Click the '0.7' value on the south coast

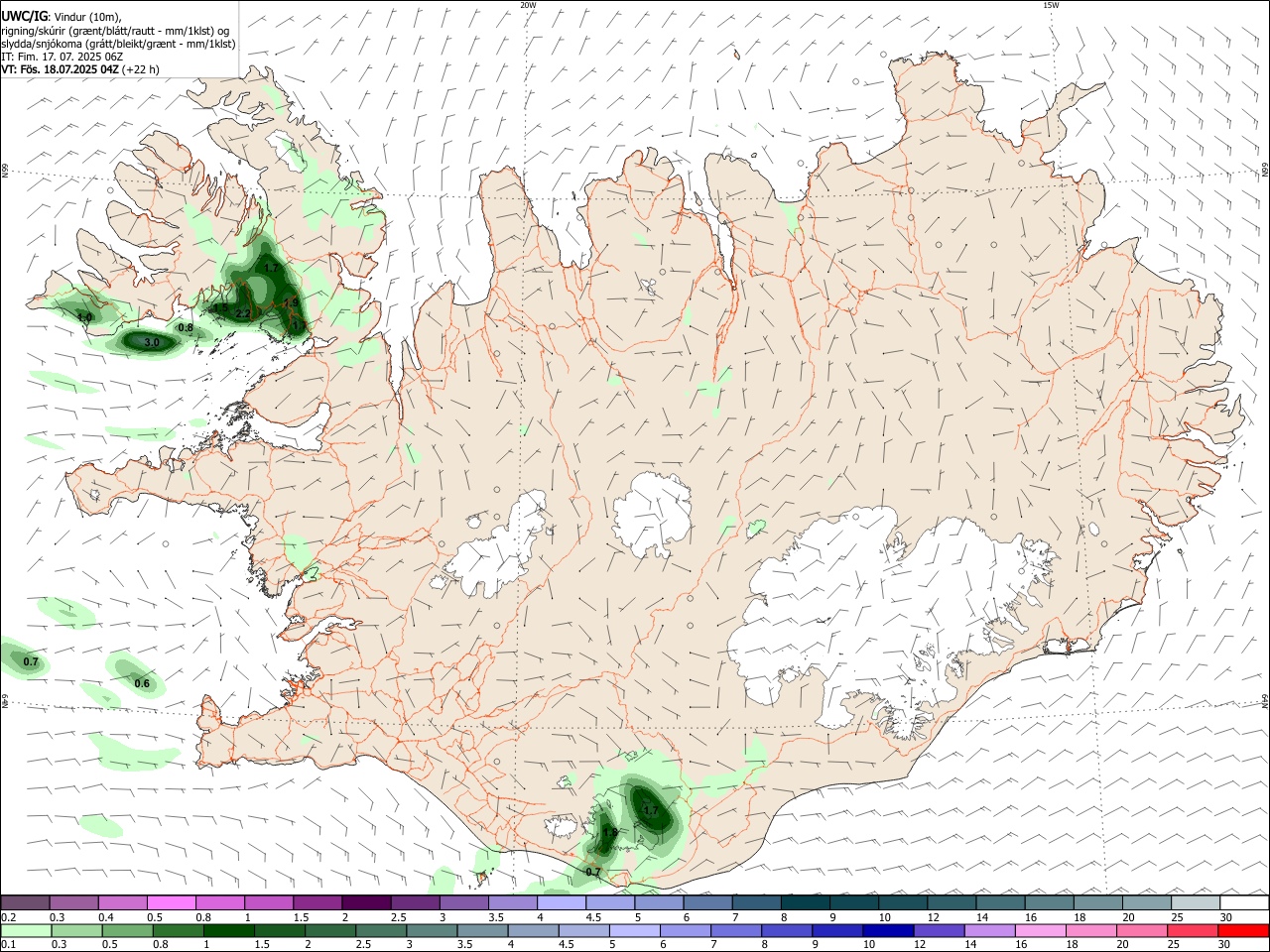(593, 872)
